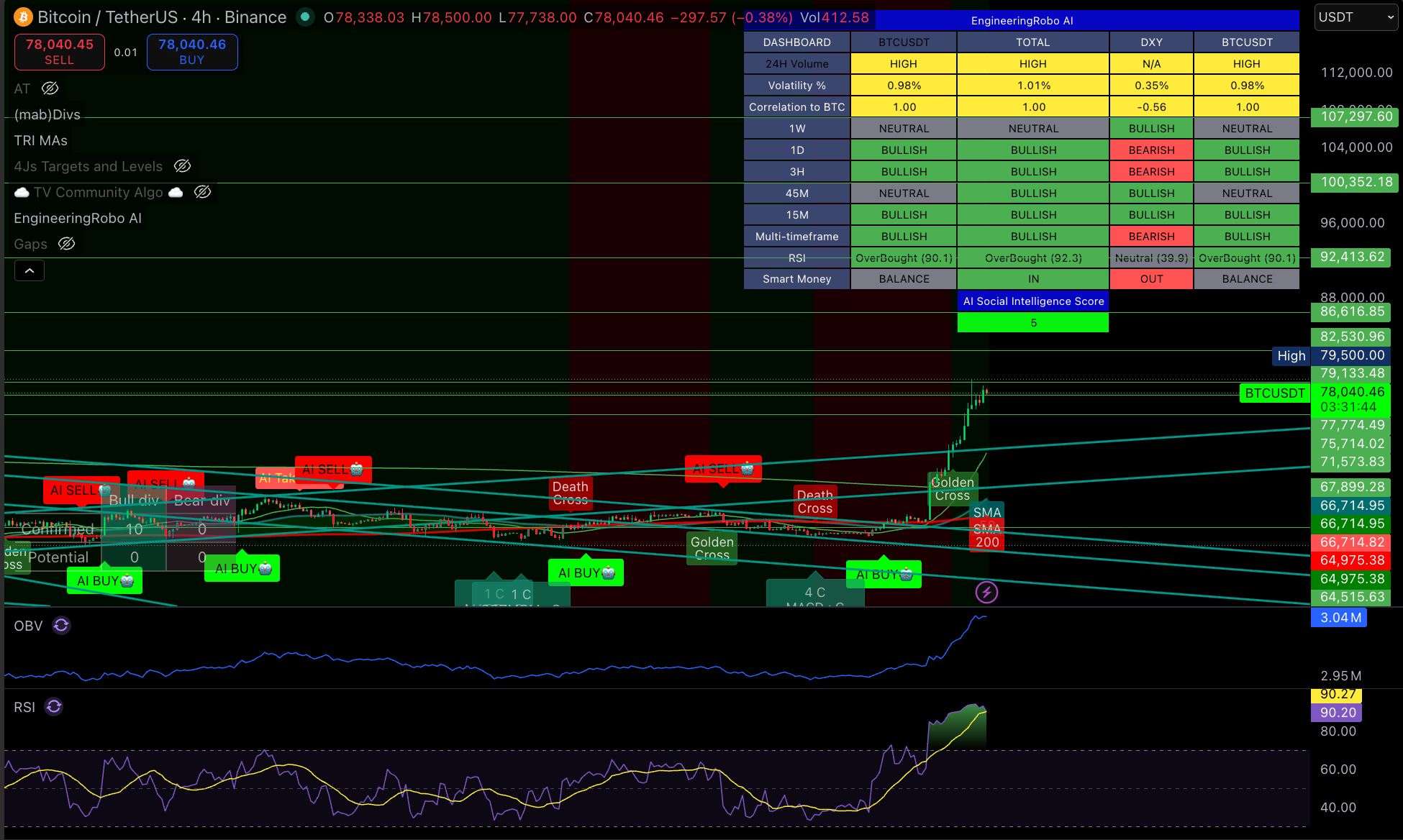Click the Smart Money OUT cell

1152,279
